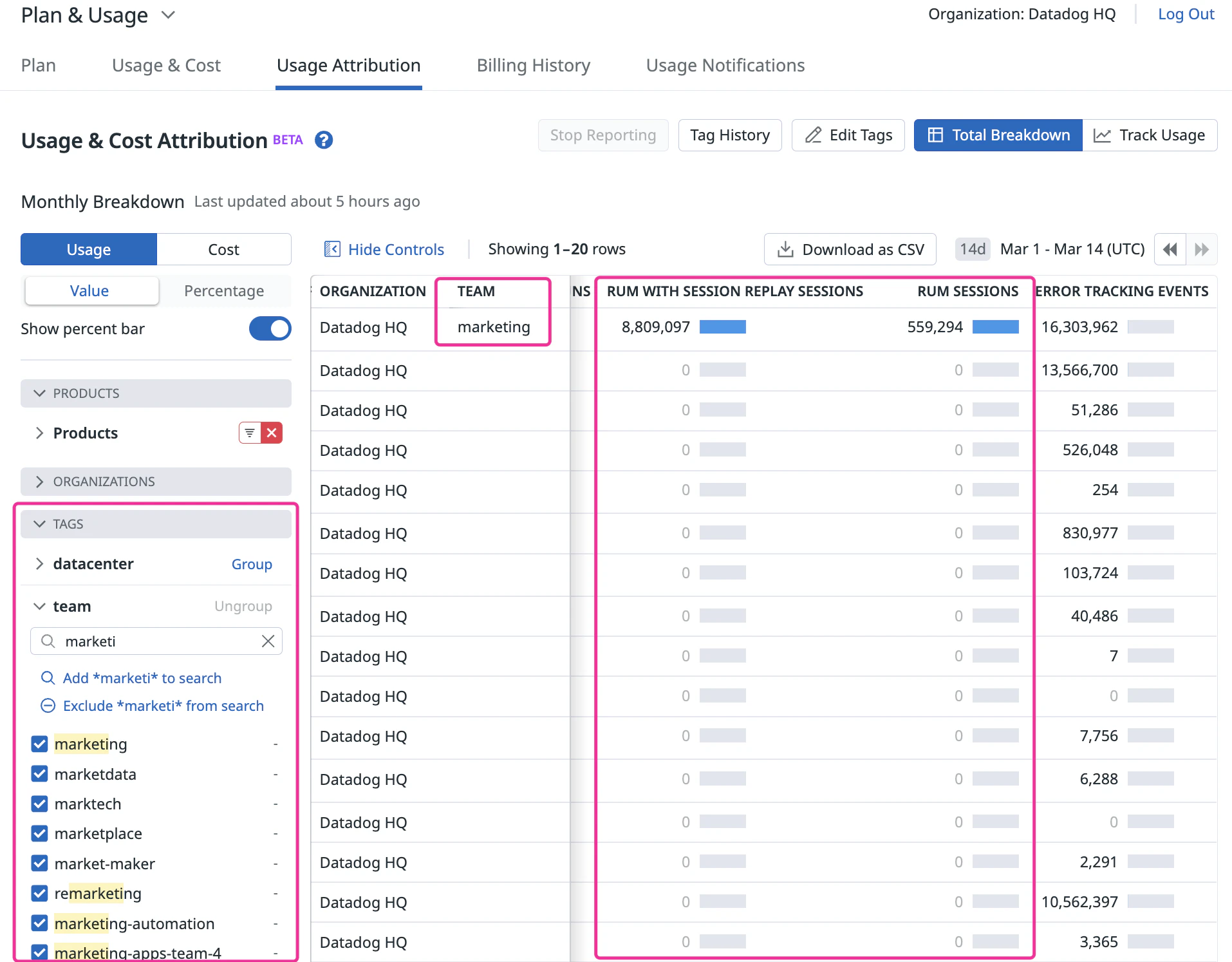Screen dimensions: 1232x962
Task: Open Tag History
Action: click(729, 135)
